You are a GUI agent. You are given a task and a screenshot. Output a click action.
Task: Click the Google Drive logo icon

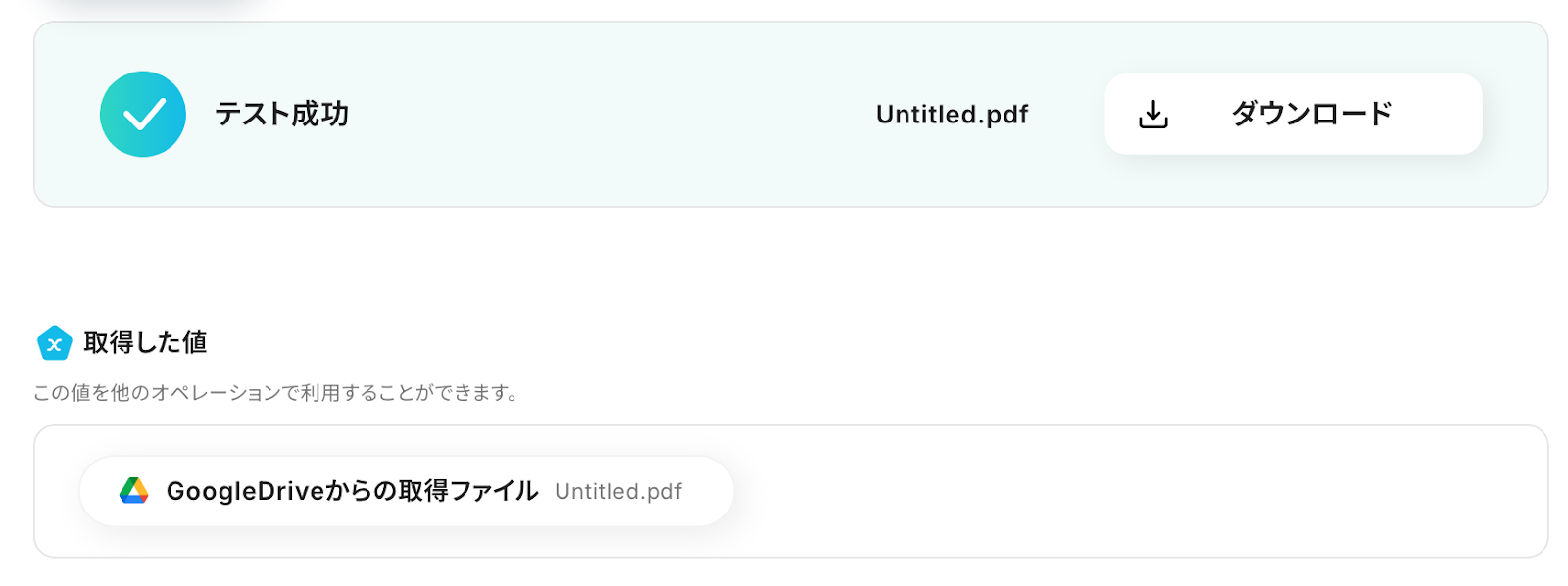(x=134, y=491)
